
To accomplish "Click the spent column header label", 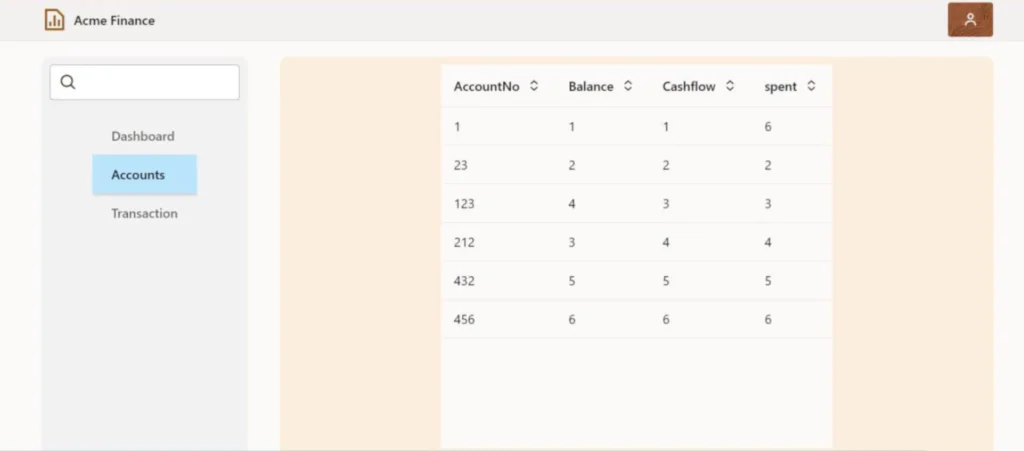I will (x=781, y=87).
